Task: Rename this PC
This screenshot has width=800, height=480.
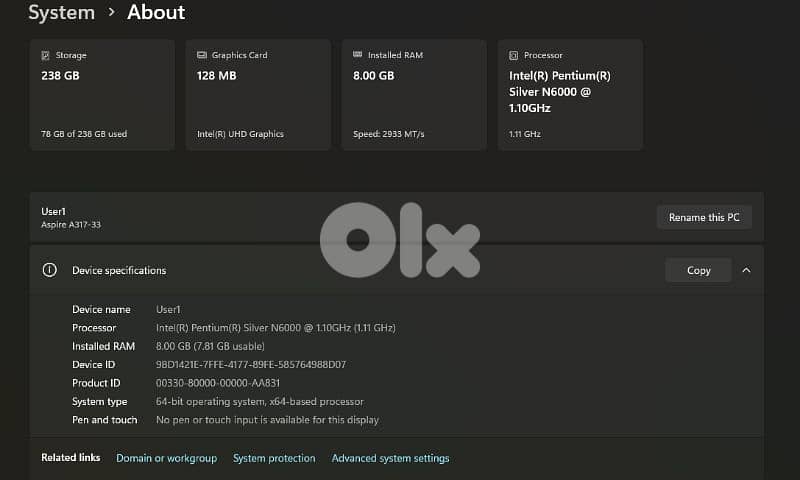Action: click(704, 217)
